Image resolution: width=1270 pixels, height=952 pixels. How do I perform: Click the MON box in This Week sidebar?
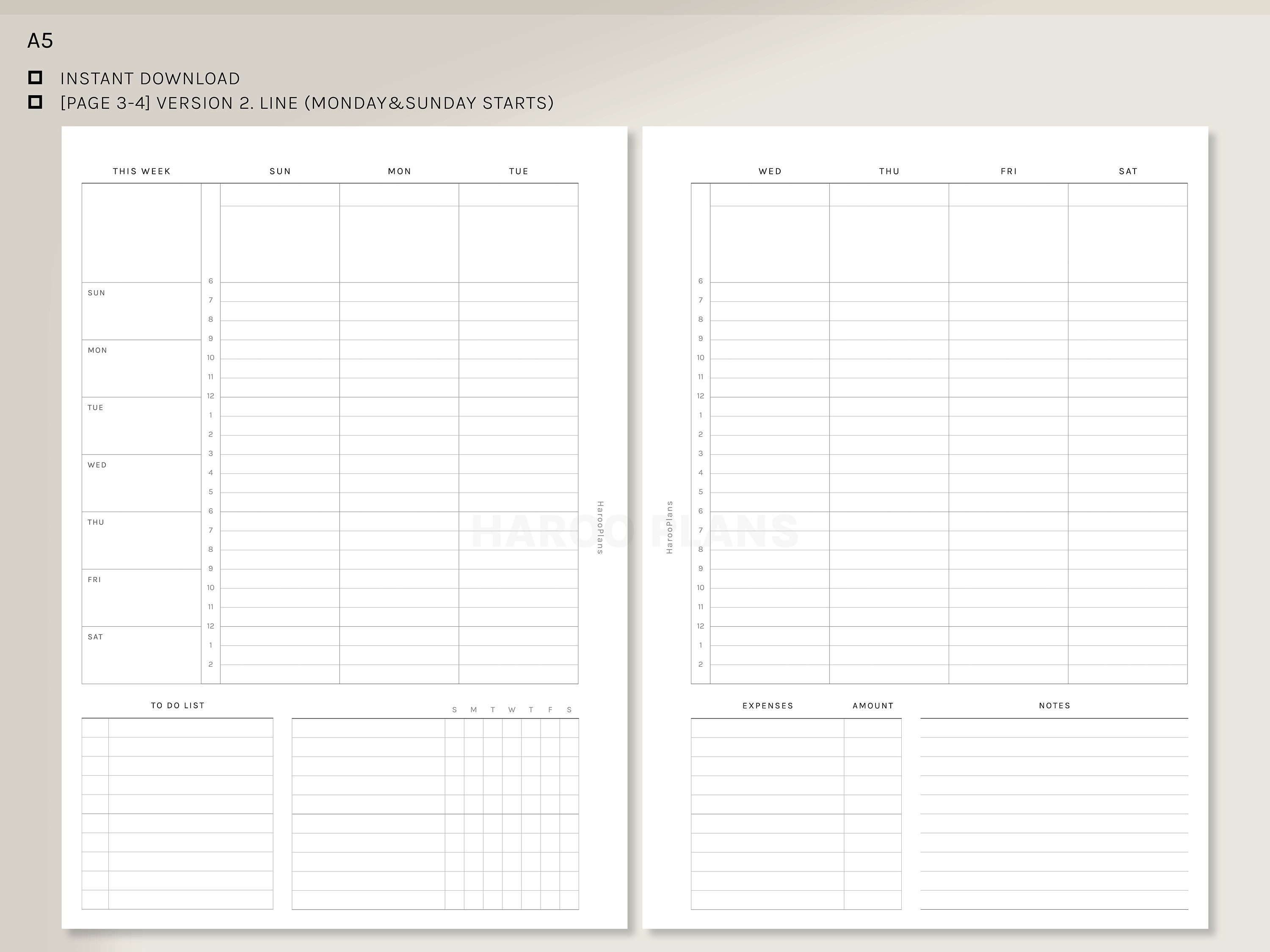coord(141,369)
